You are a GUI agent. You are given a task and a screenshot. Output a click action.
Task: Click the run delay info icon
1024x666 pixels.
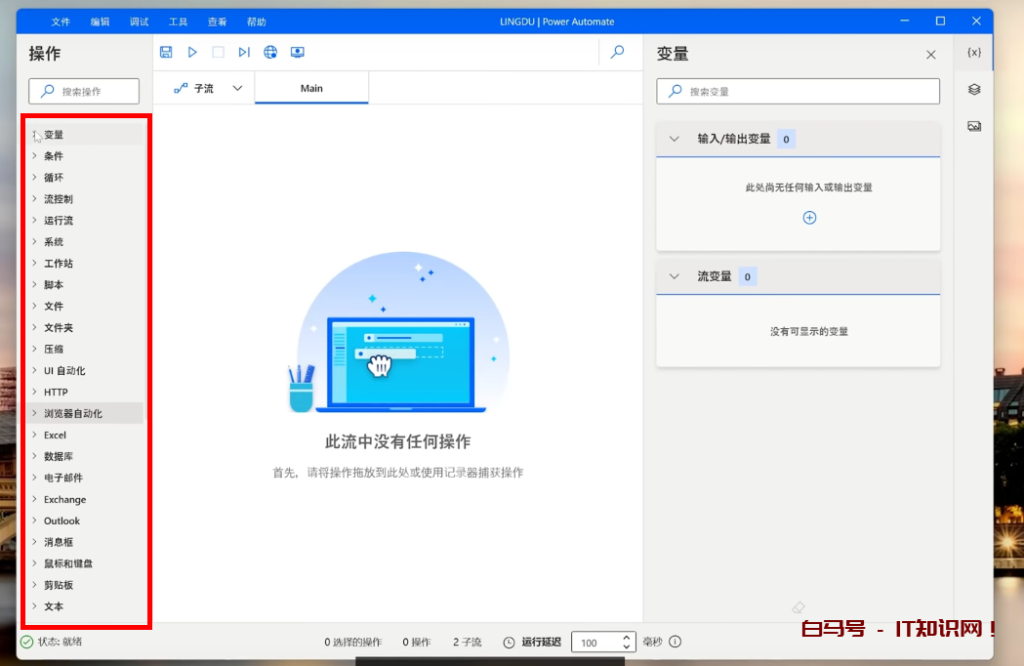[675, 642]
